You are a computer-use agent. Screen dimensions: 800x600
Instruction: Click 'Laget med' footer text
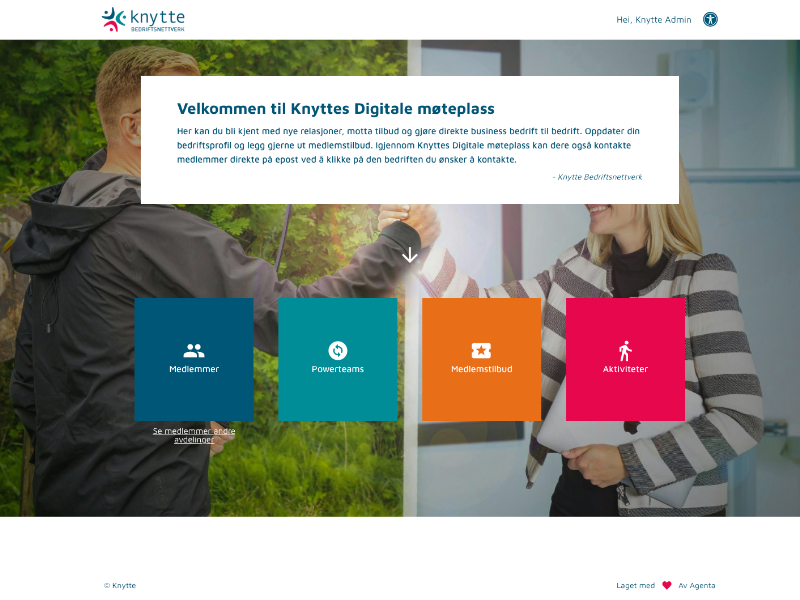tap(635, 585)
